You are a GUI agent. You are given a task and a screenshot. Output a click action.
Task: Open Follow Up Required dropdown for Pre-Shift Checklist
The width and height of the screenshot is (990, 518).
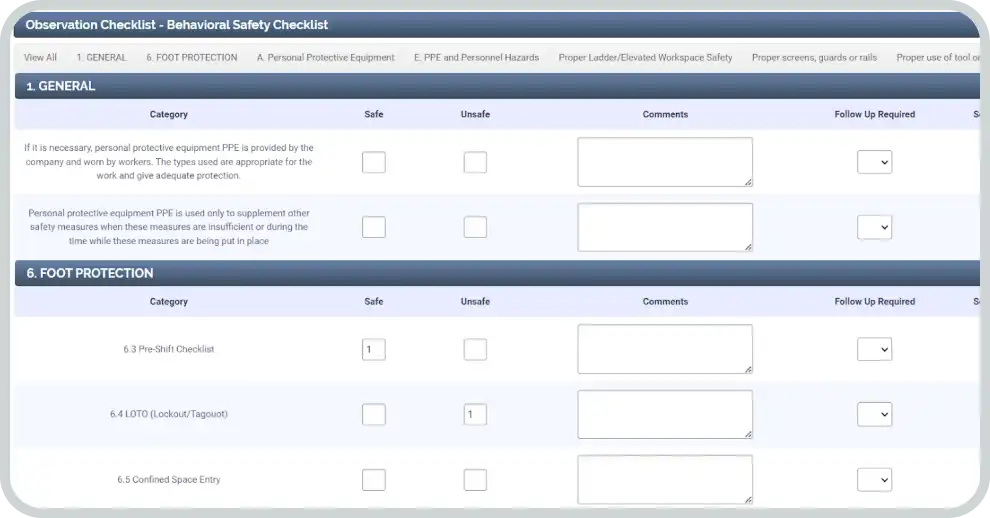pyautogui.click(x=874, y=350)
